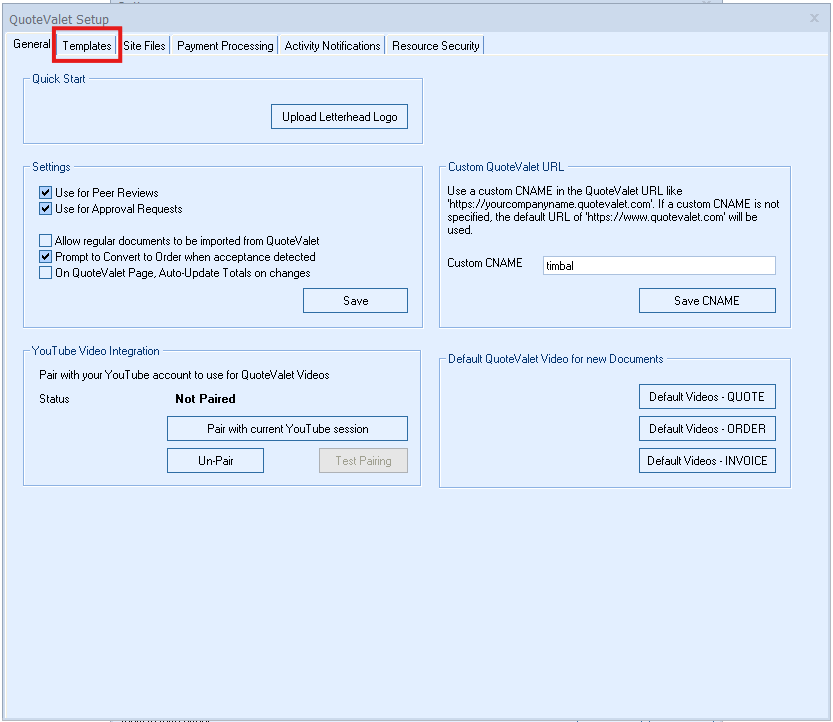Go to Payment Processing tab

(x=225, y=46)
